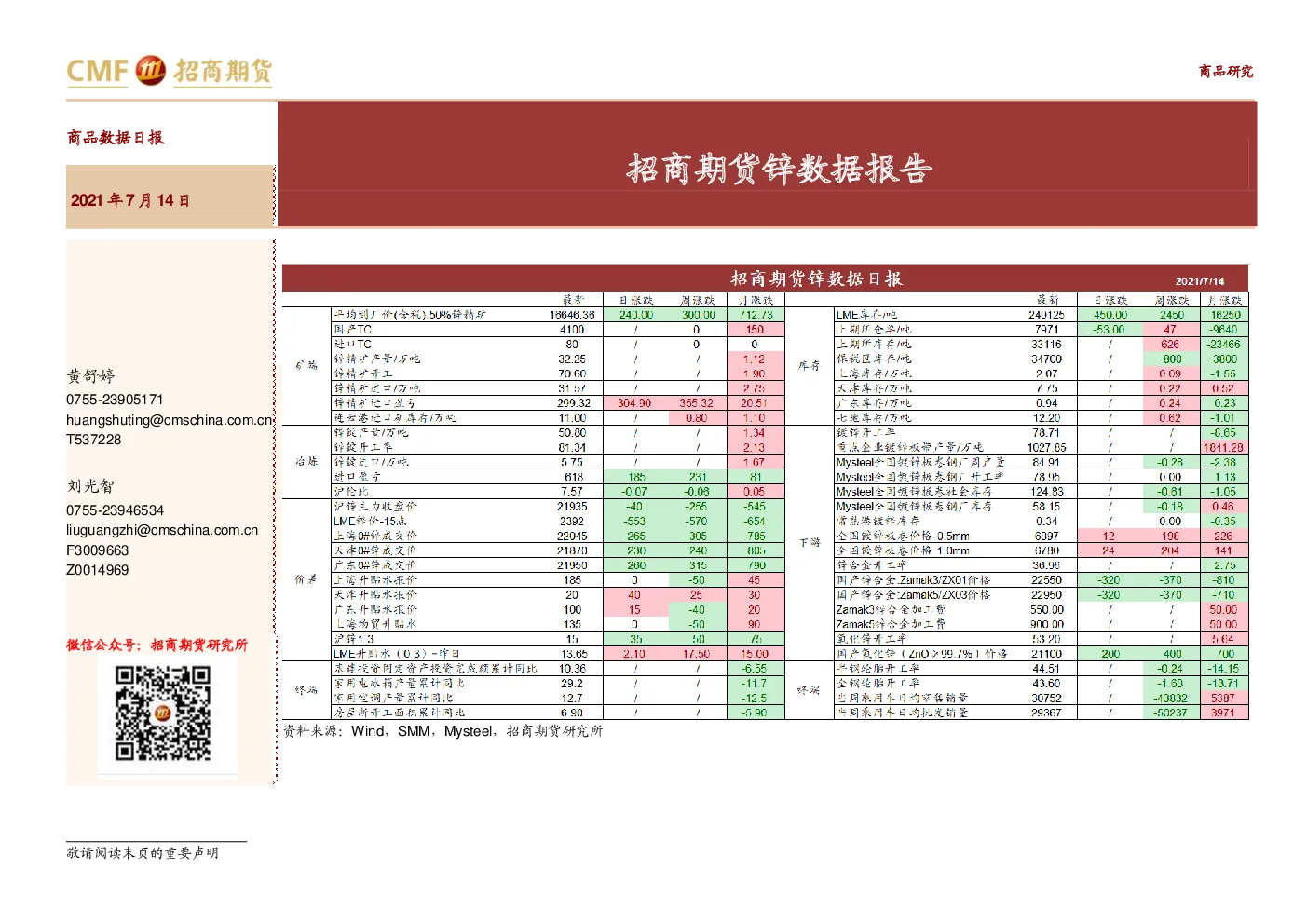This screenshot has width=1307, height=924.
Task: Click value 81.34 in smelting section
Action: (x=572, y=448)
